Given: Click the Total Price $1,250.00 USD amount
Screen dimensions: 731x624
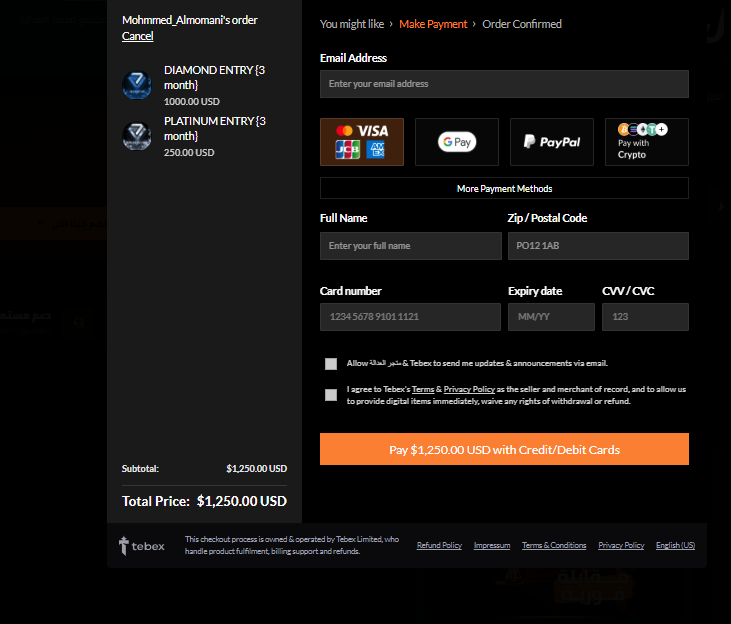Looking at the screenshot, I should 241,501.
